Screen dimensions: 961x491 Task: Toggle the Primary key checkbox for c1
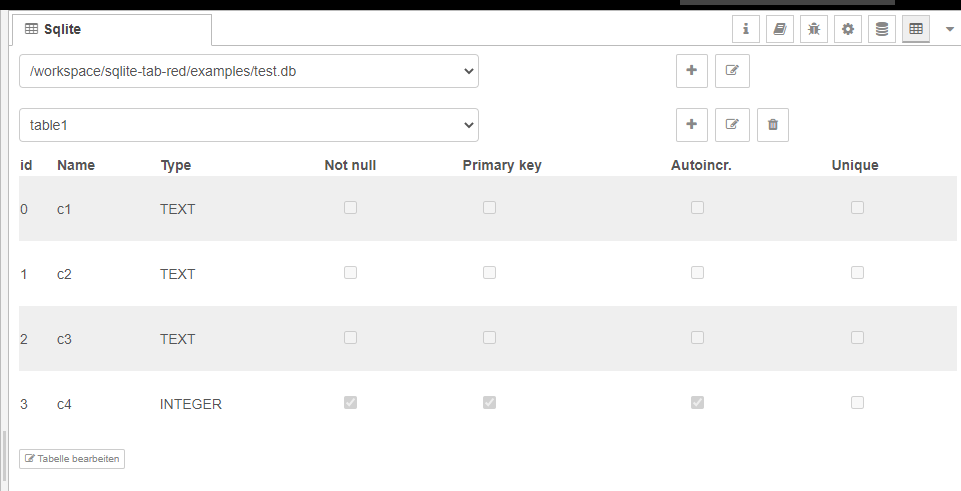(489, 208)
